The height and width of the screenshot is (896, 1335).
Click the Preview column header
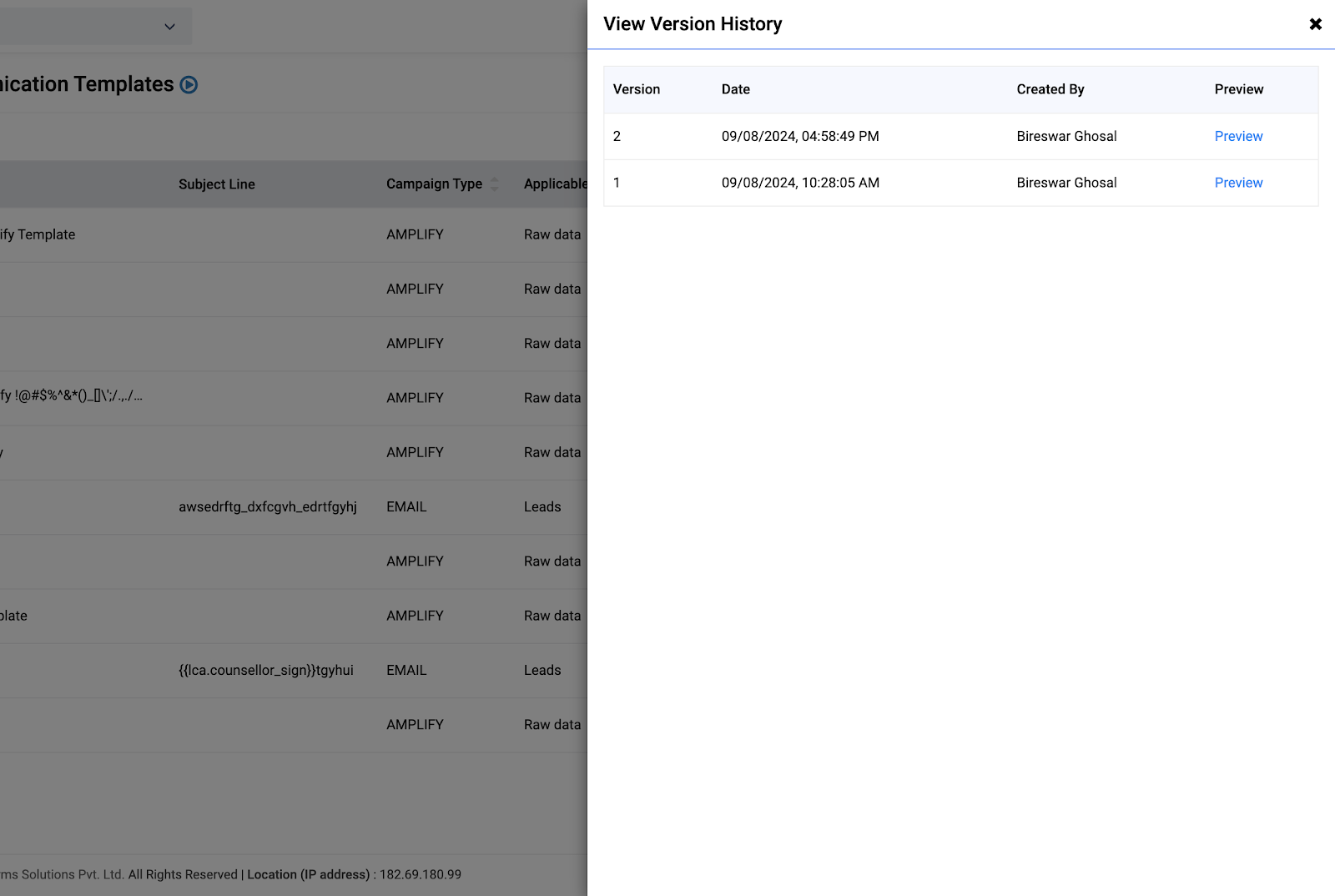pyautogui.click(x=1238, y=89)
